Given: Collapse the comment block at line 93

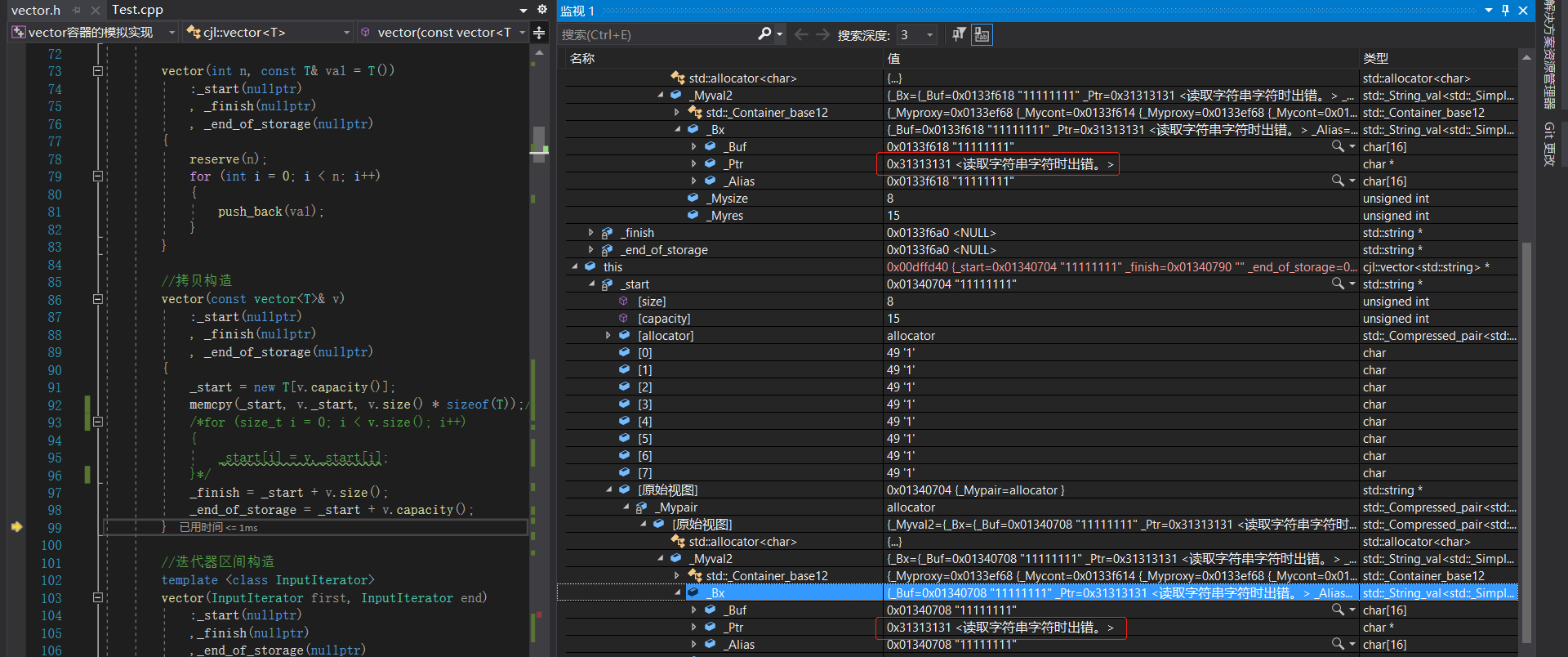Looking at the screenshot, I should [x=98, y=422].
